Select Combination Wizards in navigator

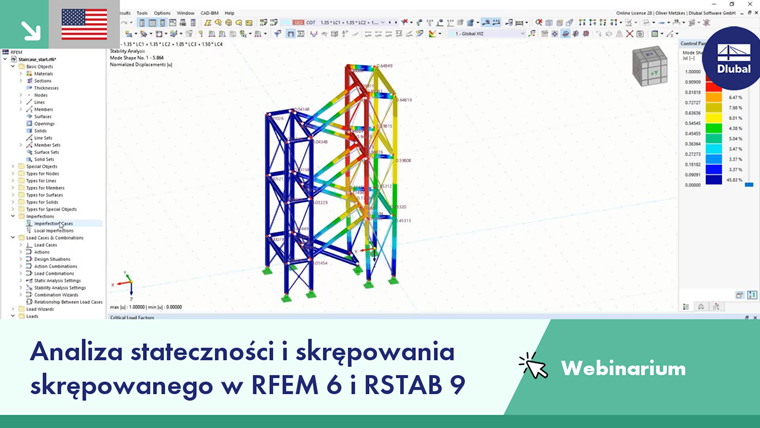click(56, 295)
